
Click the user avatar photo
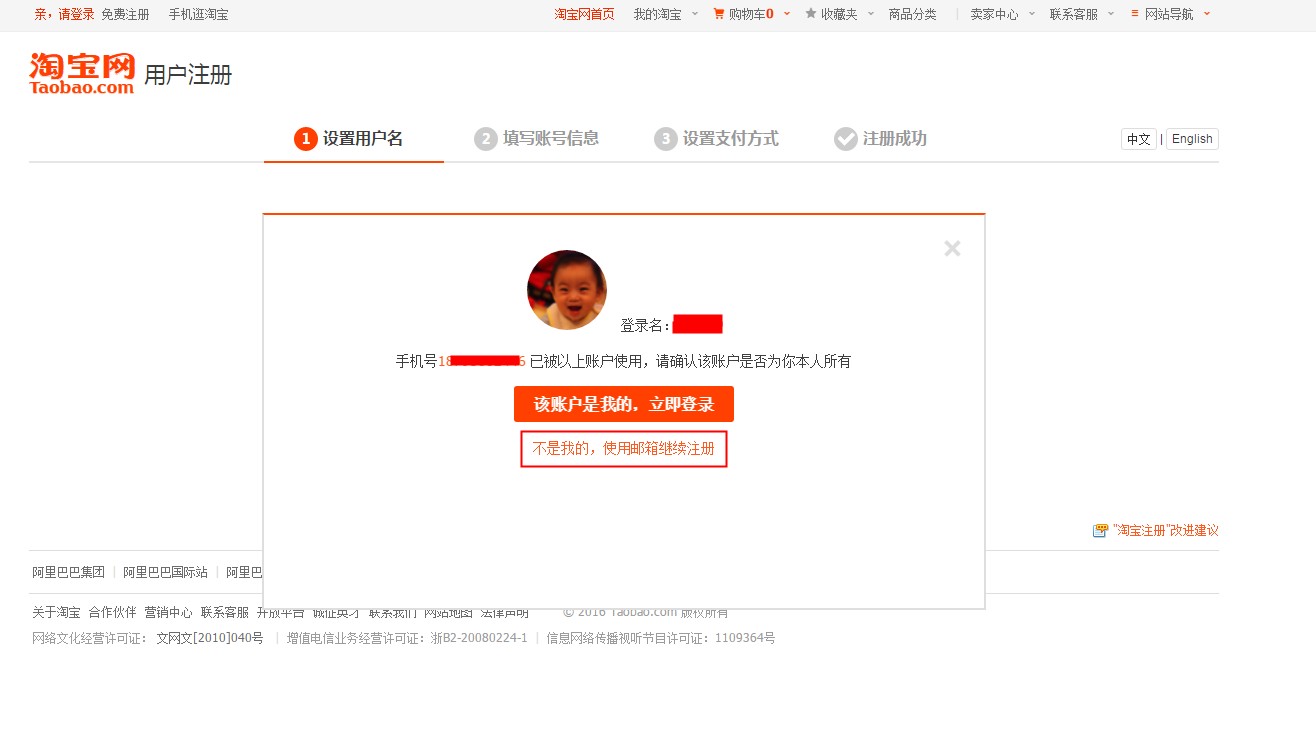(x=567, y=289)
